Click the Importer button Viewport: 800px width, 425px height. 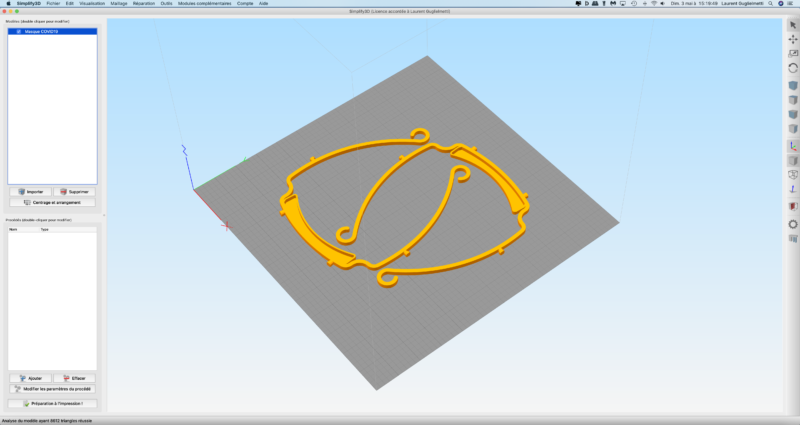29,190
